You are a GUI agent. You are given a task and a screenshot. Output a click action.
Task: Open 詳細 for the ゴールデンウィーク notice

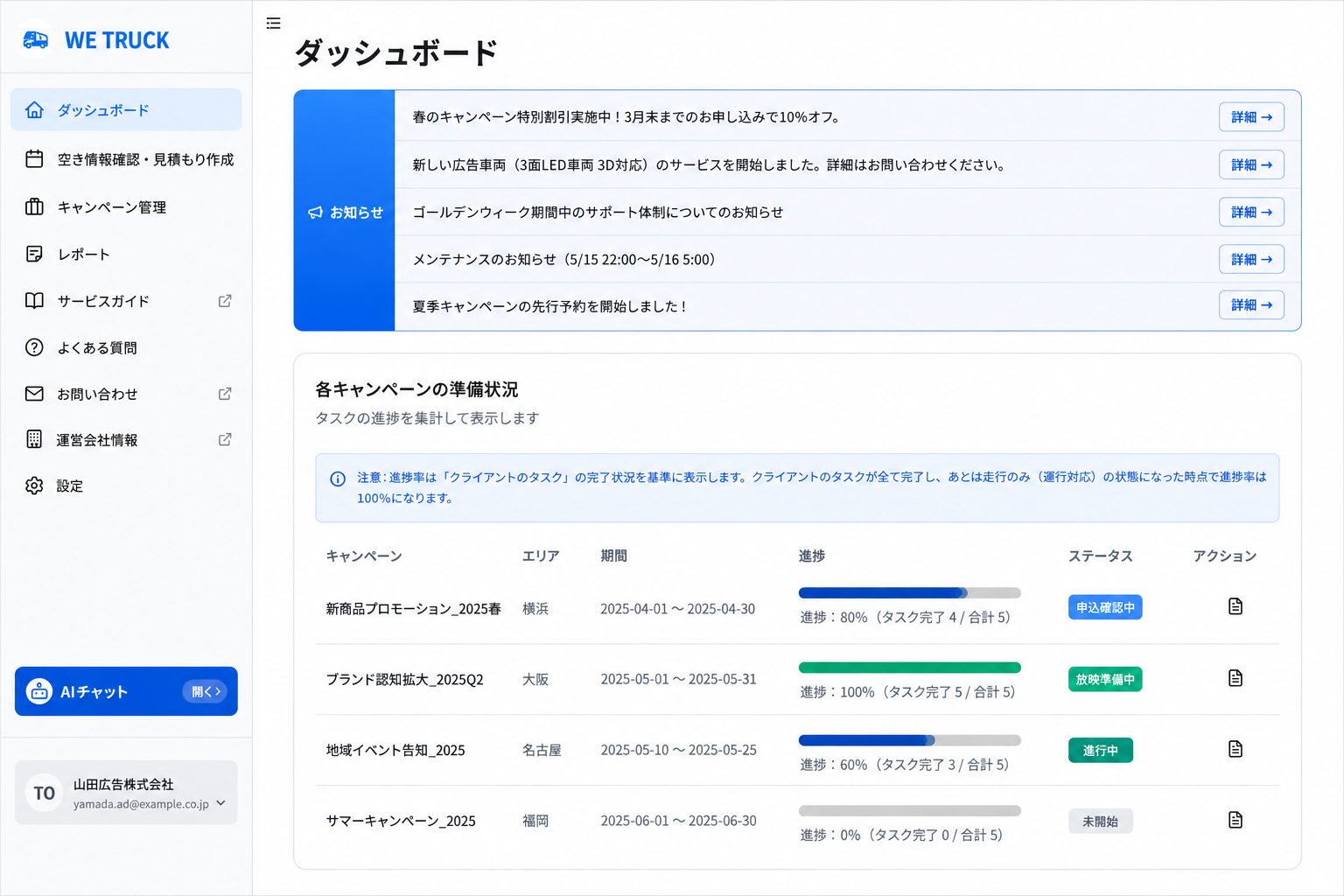pyautogui.click(x=1251, y=212)
